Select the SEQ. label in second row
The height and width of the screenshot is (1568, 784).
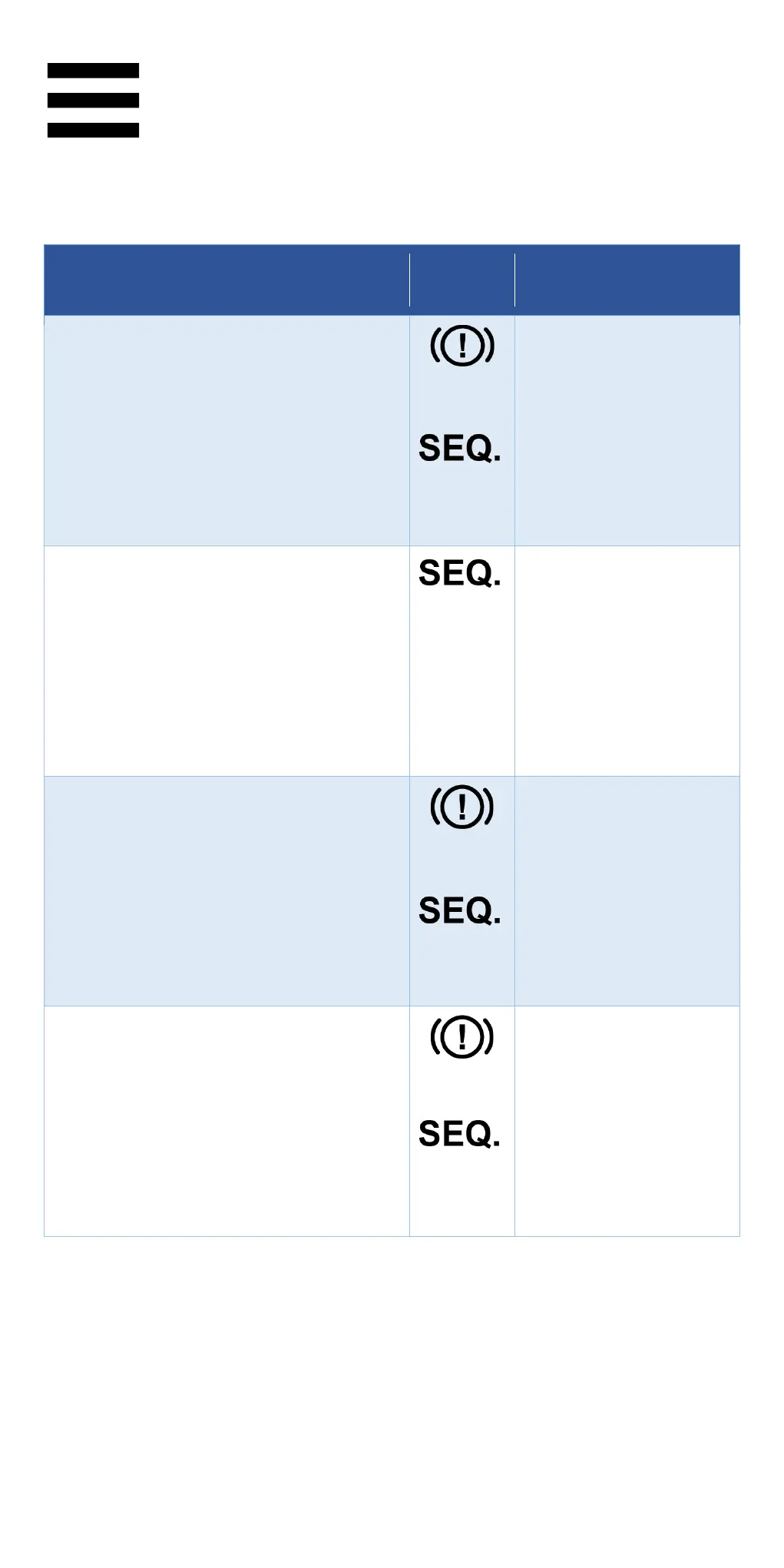pyautogui.click(x=459, y=573)
